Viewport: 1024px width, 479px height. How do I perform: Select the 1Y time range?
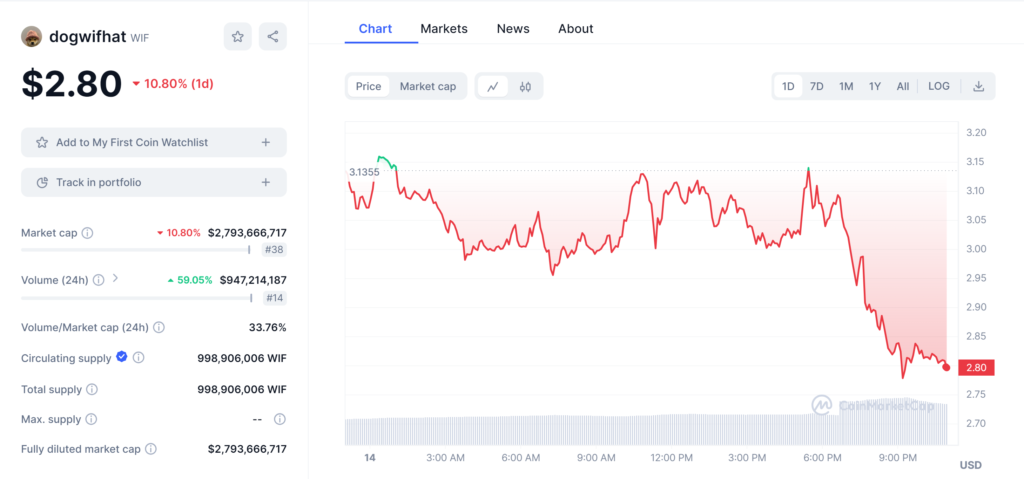[875, 87]
